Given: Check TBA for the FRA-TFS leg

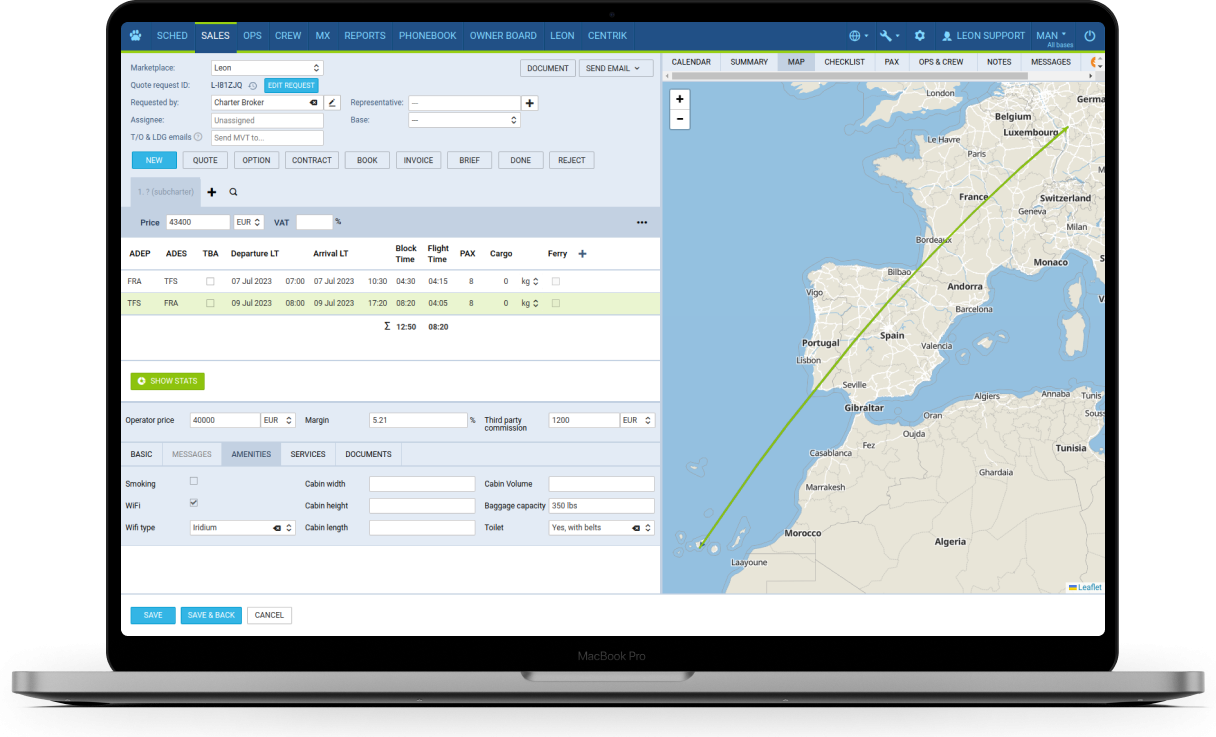Looking at the screenshot, I should [x=210, y=281].
